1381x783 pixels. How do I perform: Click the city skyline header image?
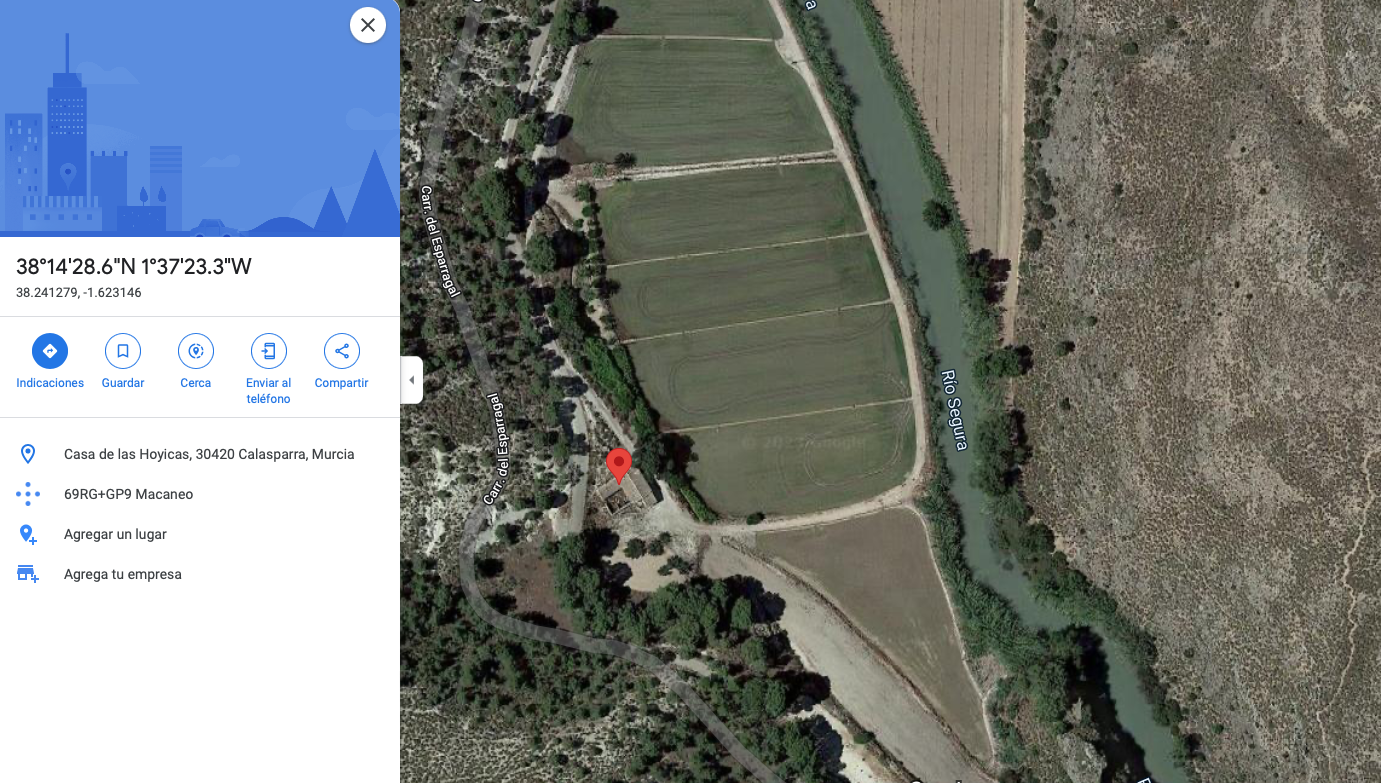[200, 118]
